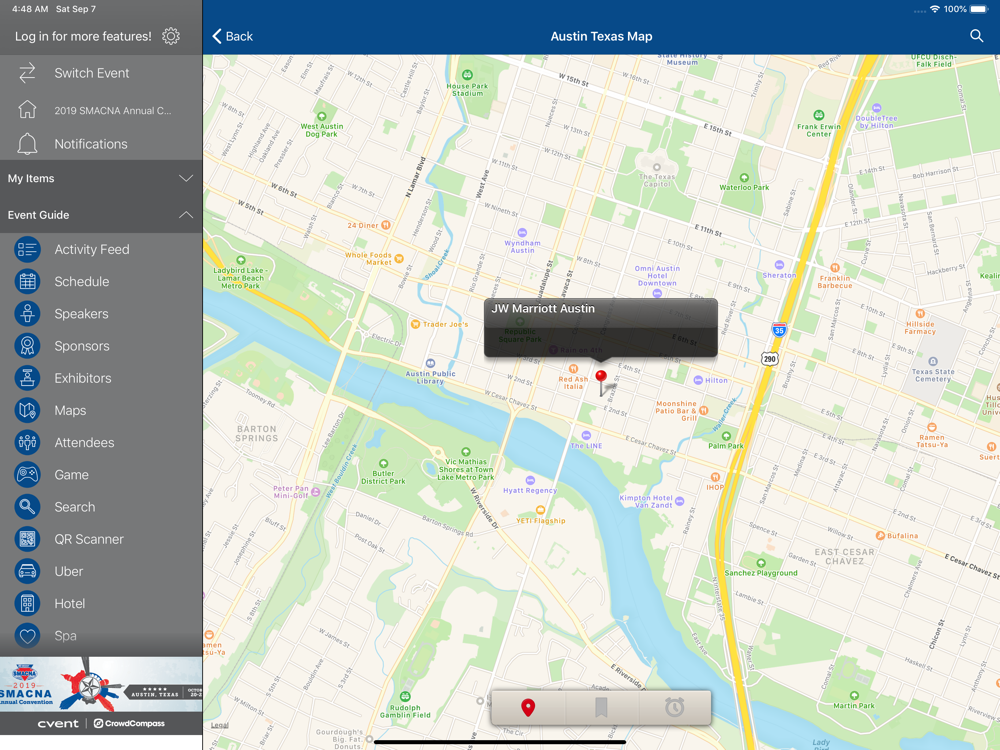Select the alarm clock toolbar button
Image resolution: width=1000 pixels, height=750 pixels.
[674, 707]
